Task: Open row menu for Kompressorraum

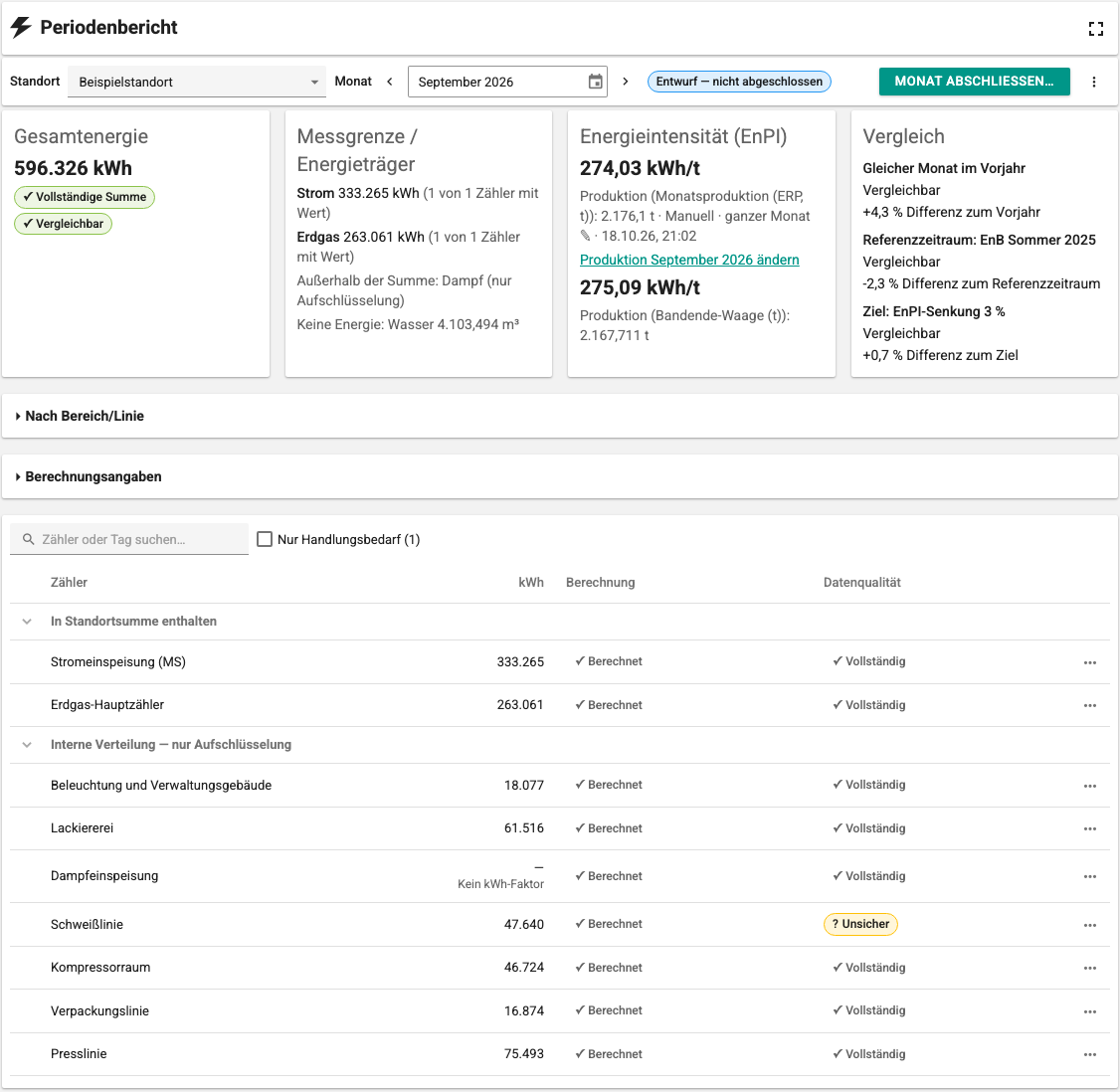Action: click(1089, 969)
